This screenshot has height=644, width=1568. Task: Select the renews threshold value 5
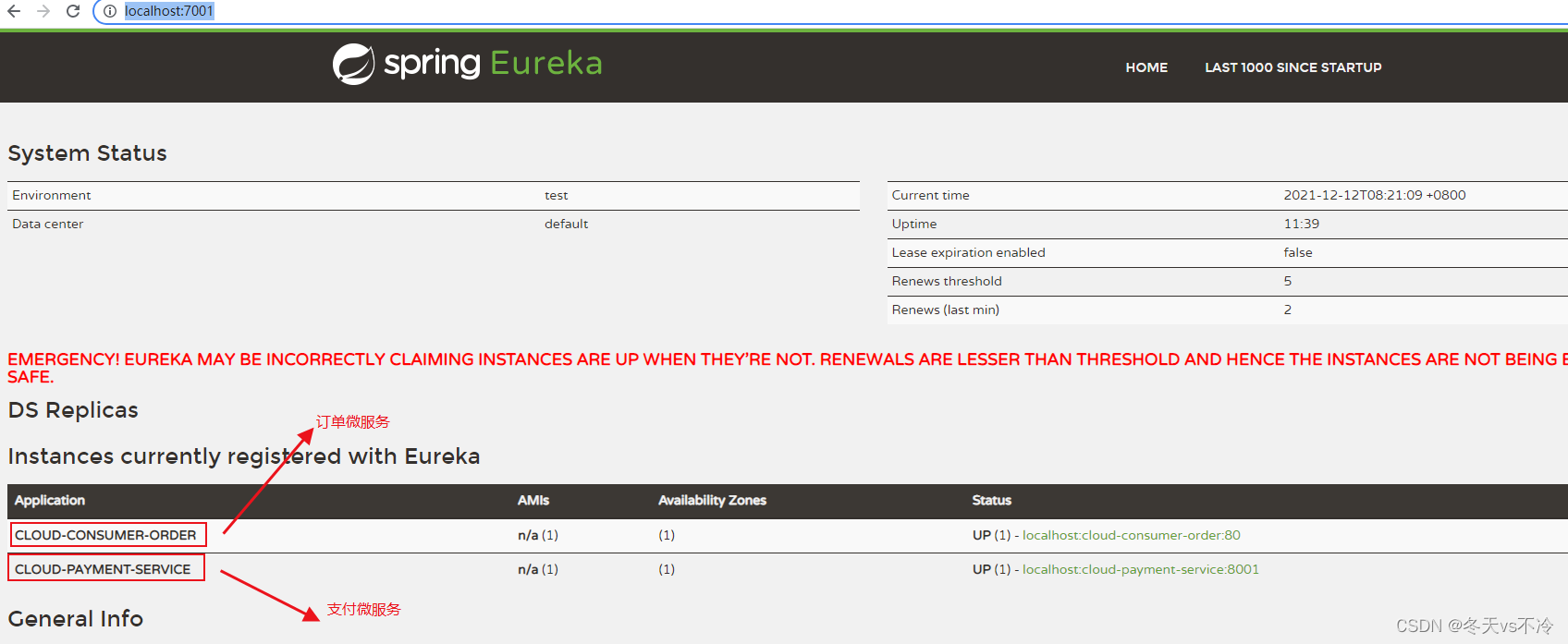point(1288,281)
